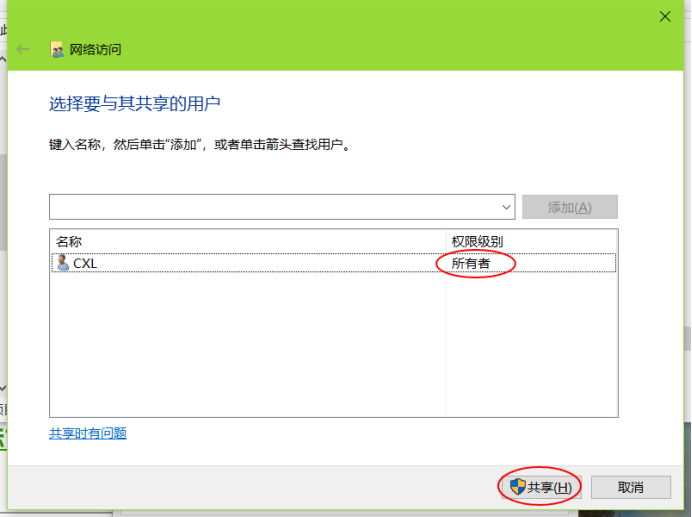Click the 选择要与其共享的用户 heading

click(x=135, y=103)
